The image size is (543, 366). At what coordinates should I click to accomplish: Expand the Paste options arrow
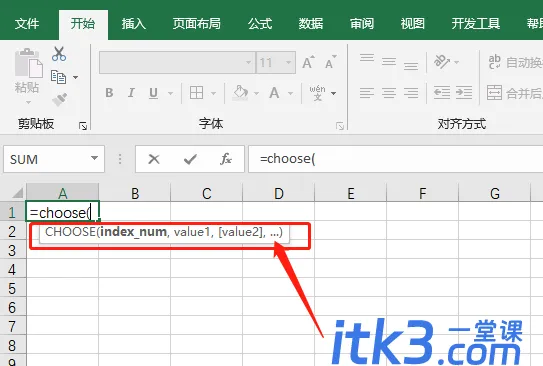[28, 102]
